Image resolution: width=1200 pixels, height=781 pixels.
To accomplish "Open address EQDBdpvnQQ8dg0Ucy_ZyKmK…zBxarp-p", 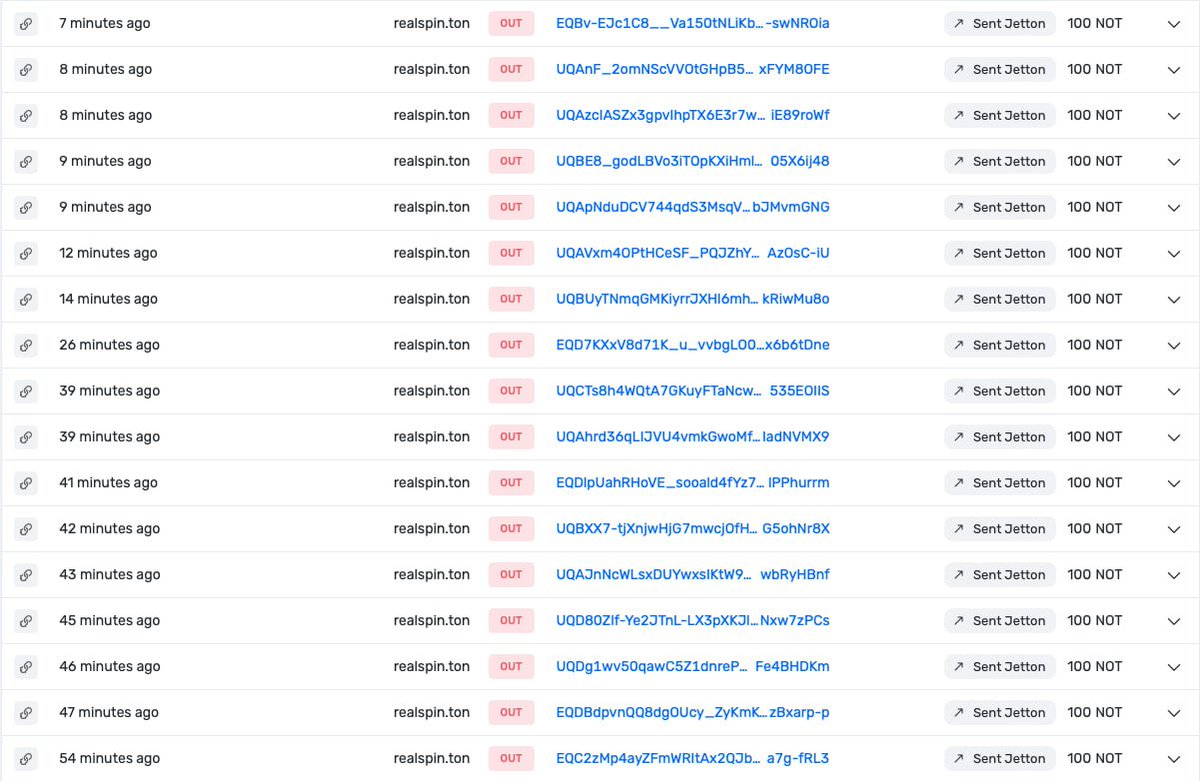I will point(693,713).
